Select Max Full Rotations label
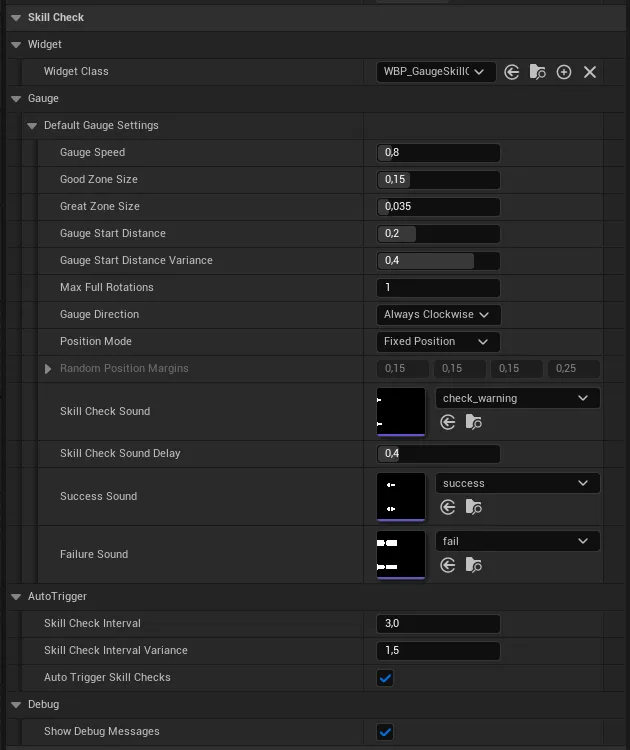 (x=107, y=287)
